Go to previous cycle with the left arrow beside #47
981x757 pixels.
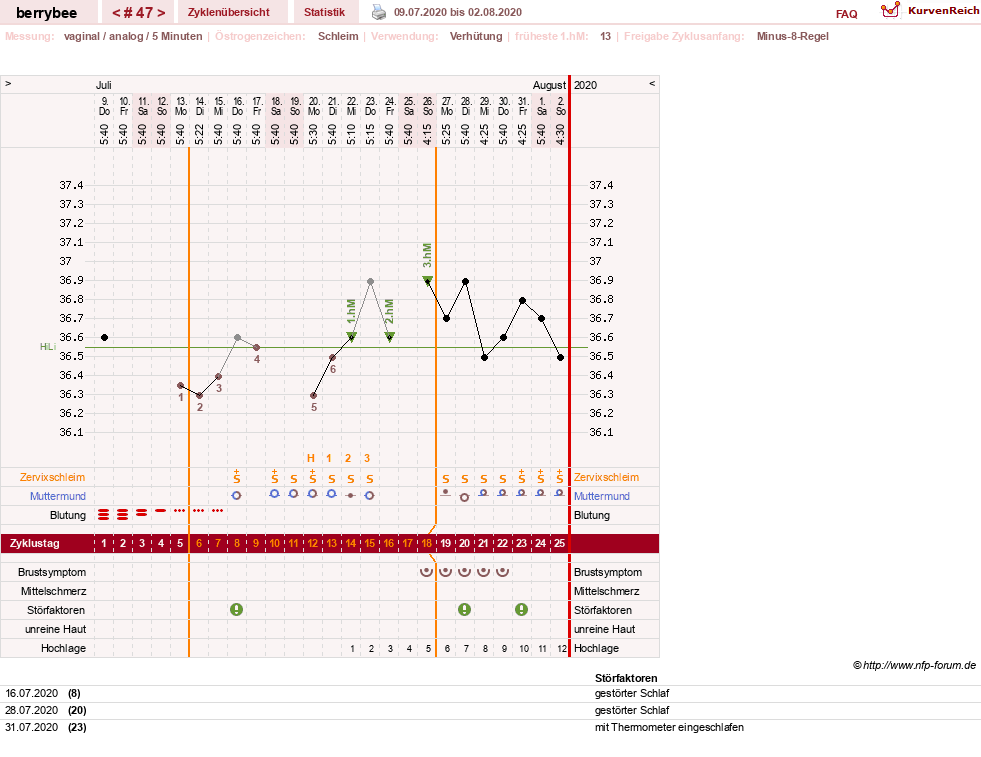116,13
